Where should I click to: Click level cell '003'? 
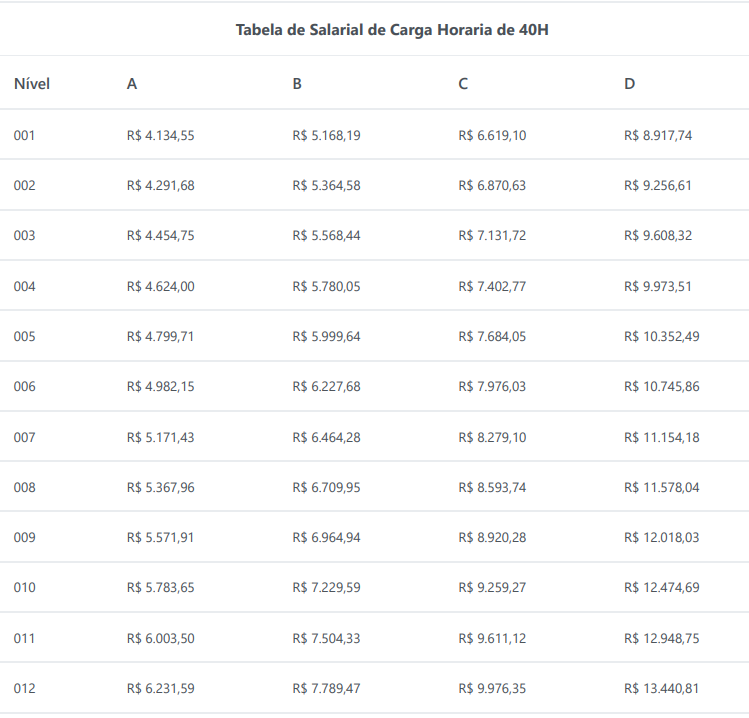coord(24,236)
